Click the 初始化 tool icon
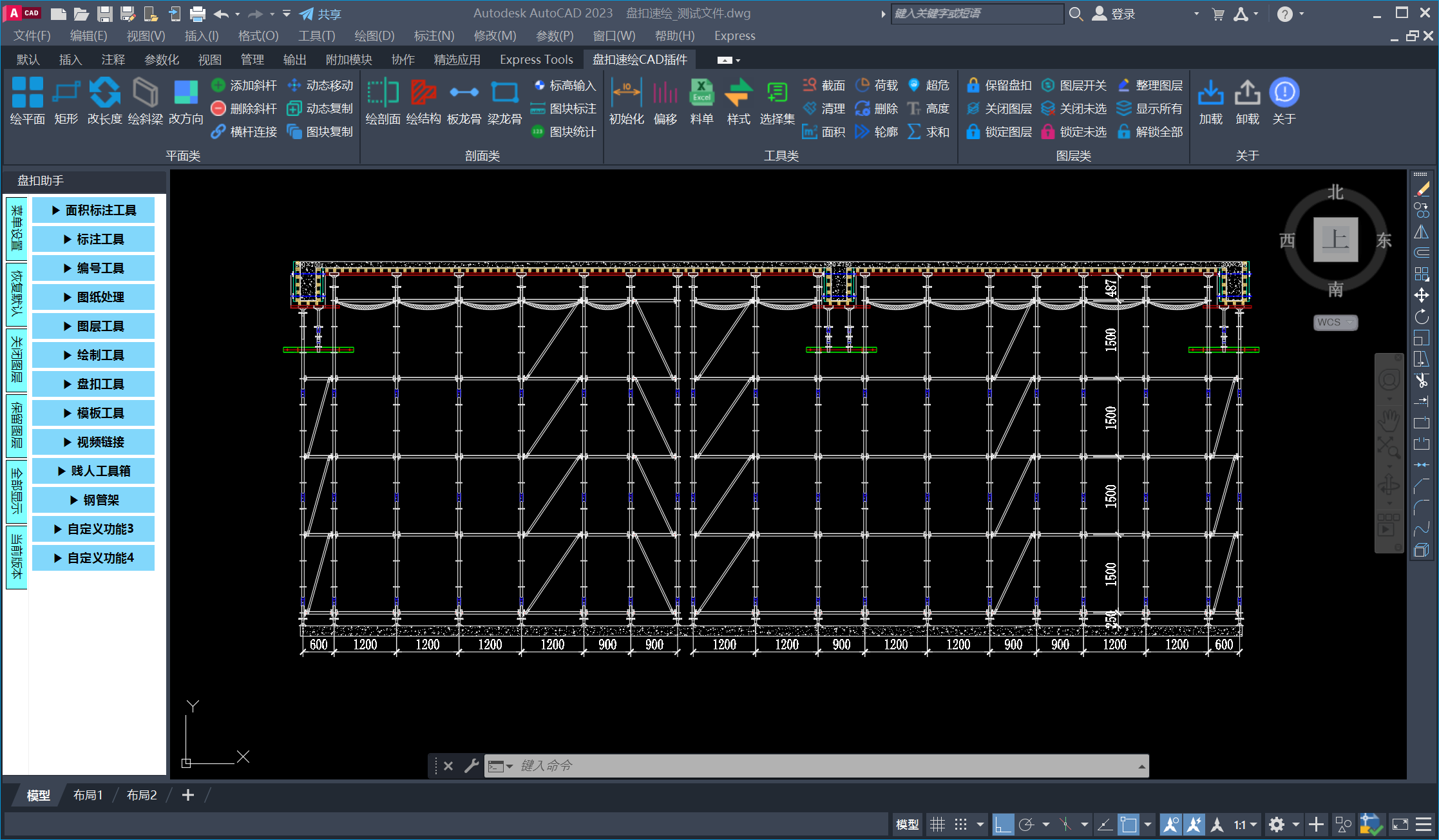This screenshot has width=1439, height=840. [627, 93]
